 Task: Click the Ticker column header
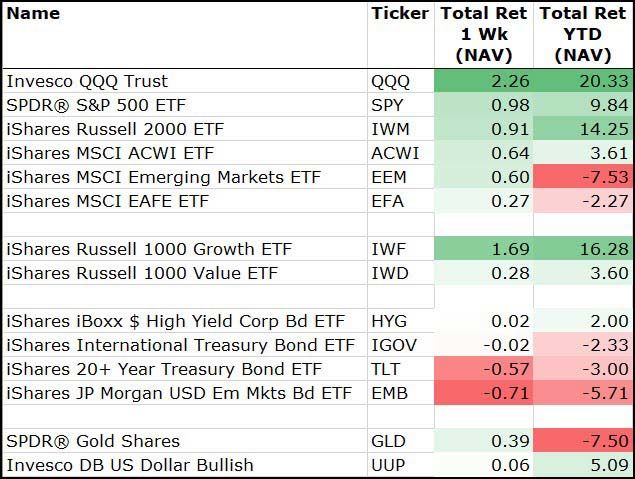coord(399,14)
